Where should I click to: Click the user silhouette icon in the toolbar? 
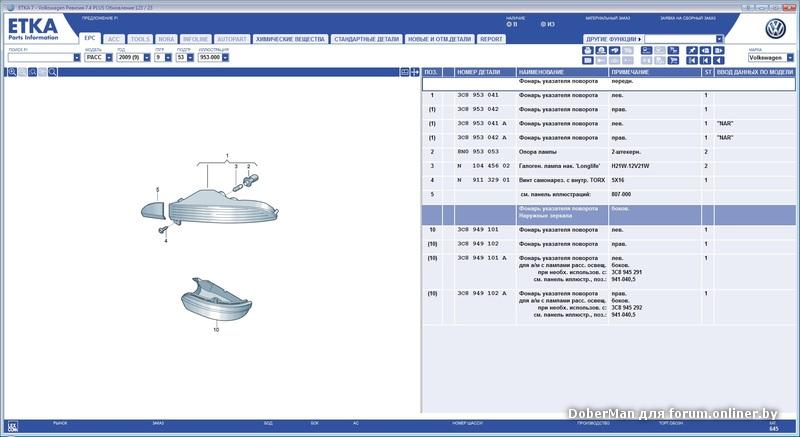pyautogui.click(x=601, y=50)
